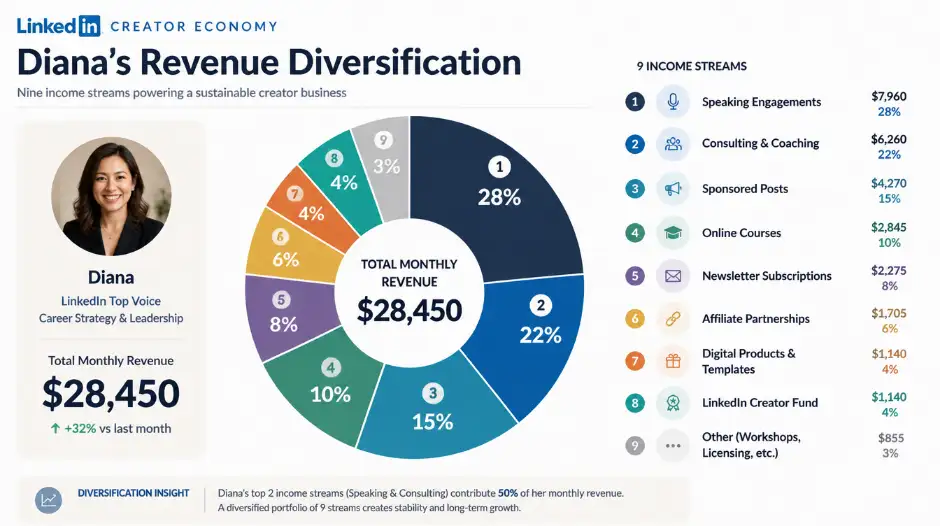Click the Career Strategy & Leadership text

[111, 318]
